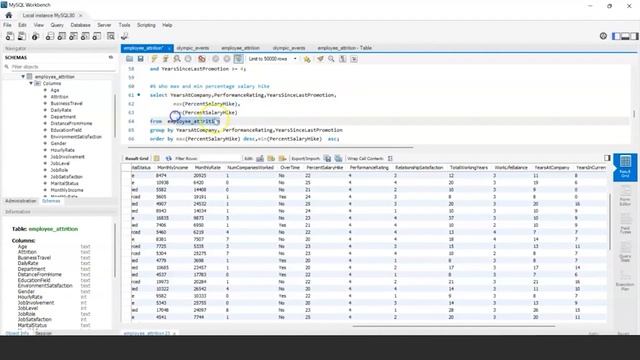This screenshot has height=360, width=640.
Task: Open a new SQL tab from toolbar
Action: pos(10,36)
